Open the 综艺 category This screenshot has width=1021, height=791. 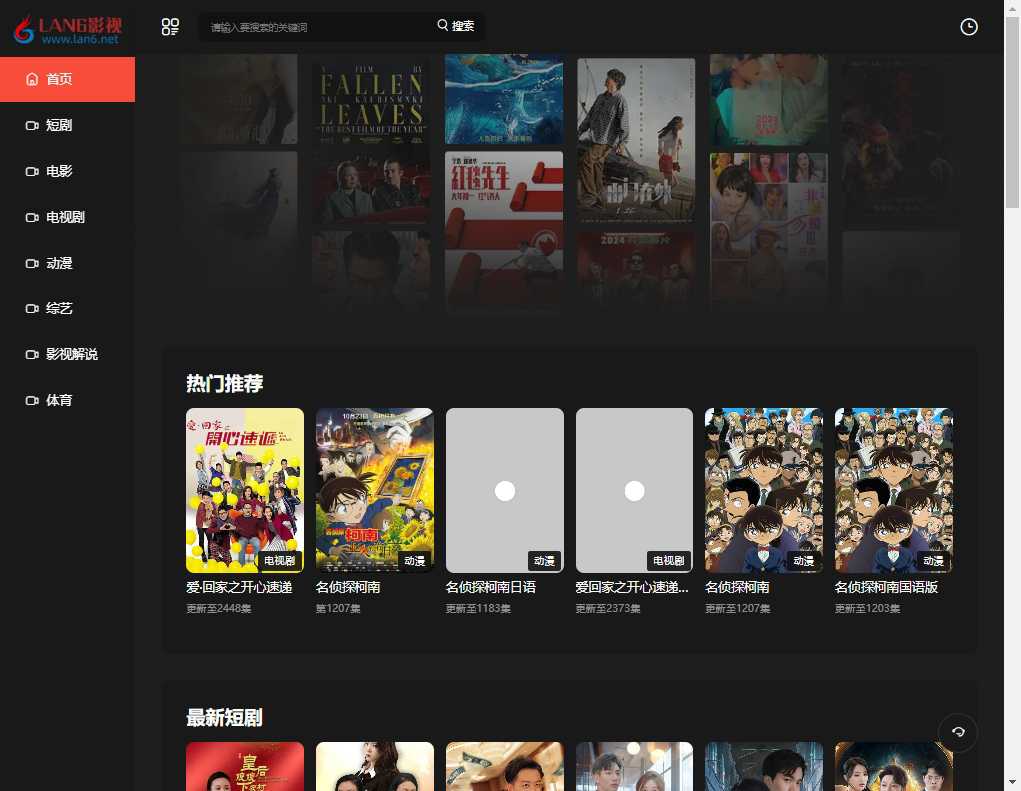pos(68,309)
